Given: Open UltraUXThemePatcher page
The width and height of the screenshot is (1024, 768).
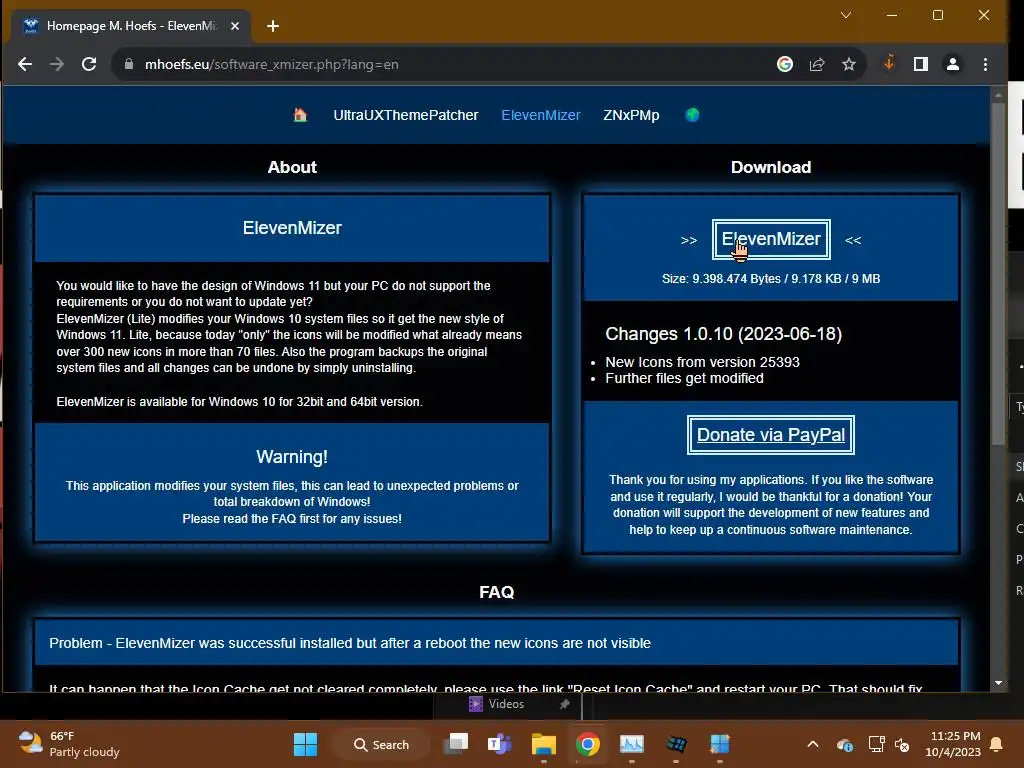Looking at the screenshot, I should [406, 115].
